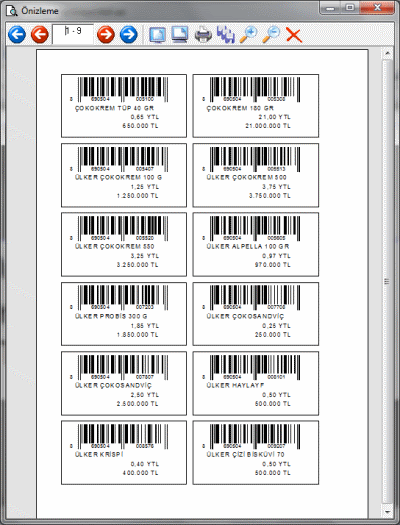Zoom in with magnifier plus icon
This screenshot has width=400, height=525.
248,35
